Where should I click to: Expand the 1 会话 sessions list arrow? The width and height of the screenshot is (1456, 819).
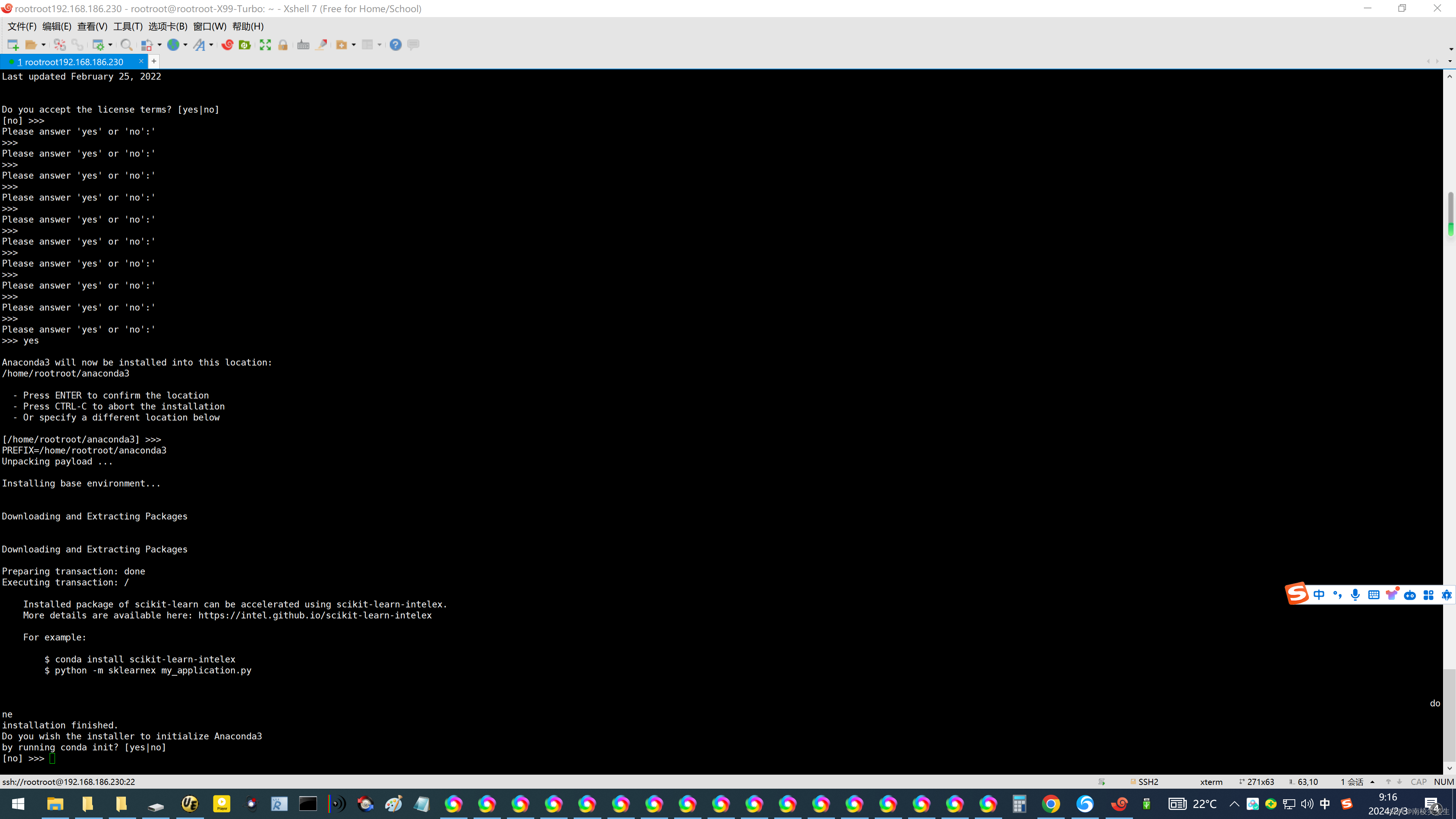[x=1372, y=782]
